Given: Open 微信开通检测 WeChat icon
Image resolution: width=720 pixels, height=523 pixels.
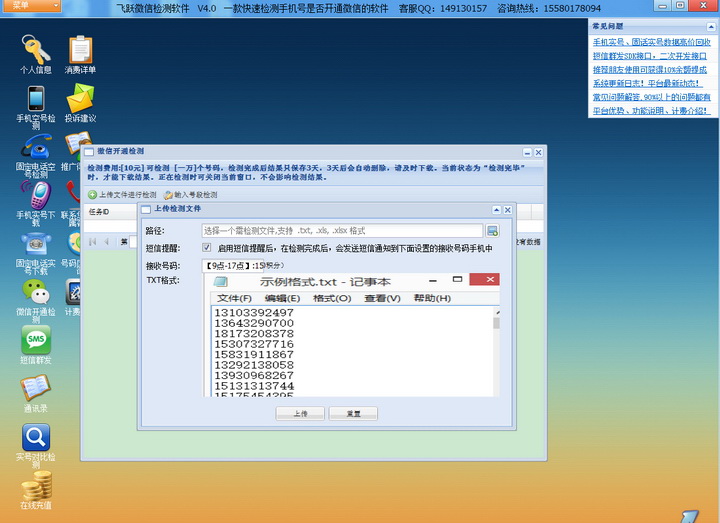Looking at the screenshot, I should [35, 292].
